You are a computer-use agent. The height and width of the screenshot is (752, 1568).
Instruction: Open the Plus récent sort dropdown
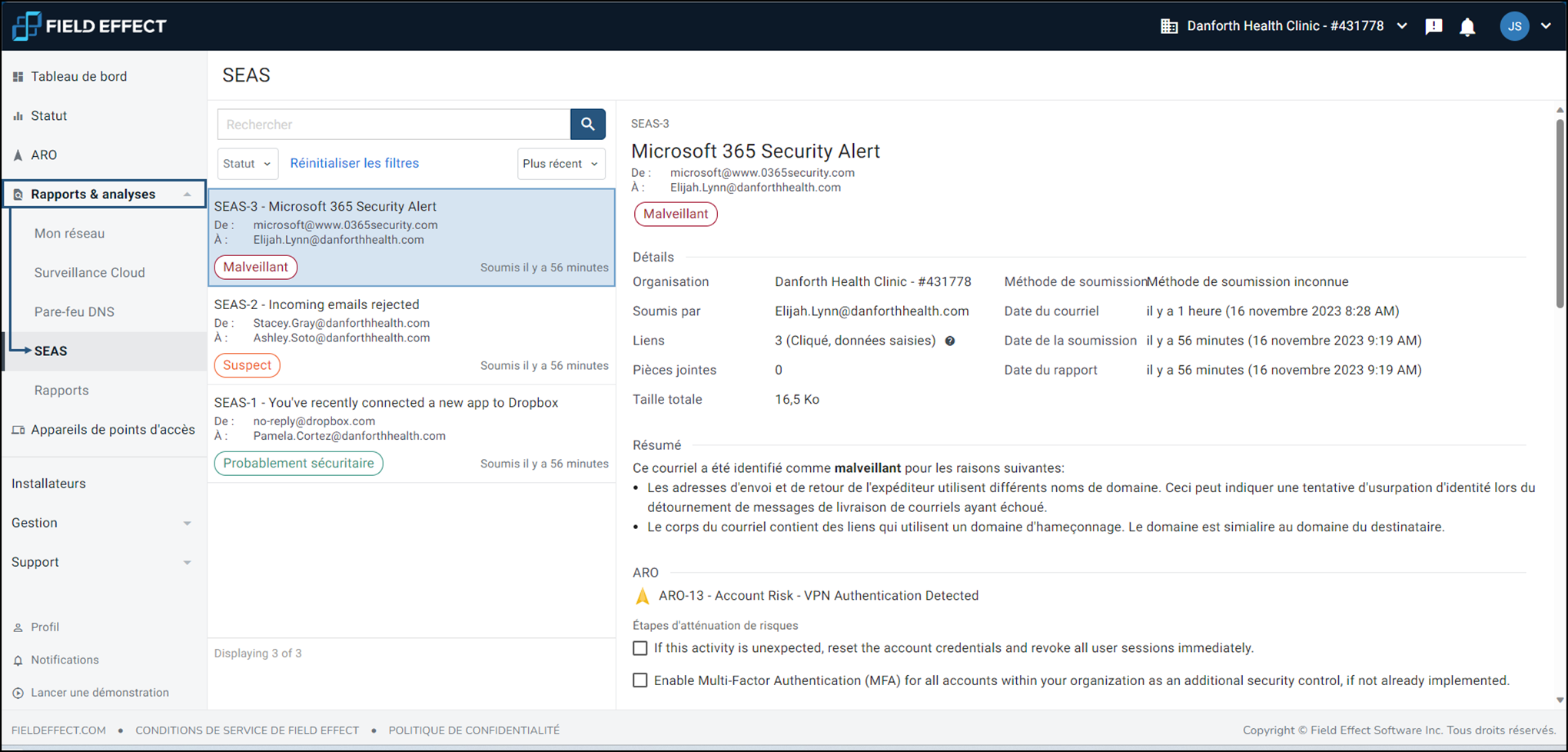pyautogui.click(x=561, y=164)
